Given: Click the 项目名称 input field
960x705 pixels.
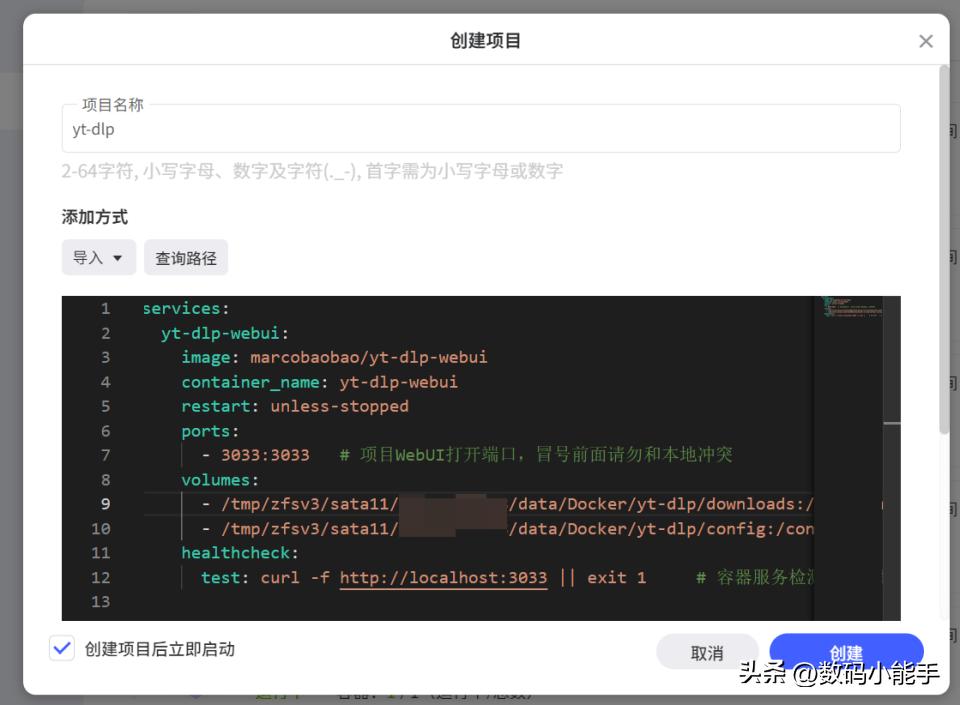Looking at the screenshot, I should pyautogui.click(x=481, y=129).
